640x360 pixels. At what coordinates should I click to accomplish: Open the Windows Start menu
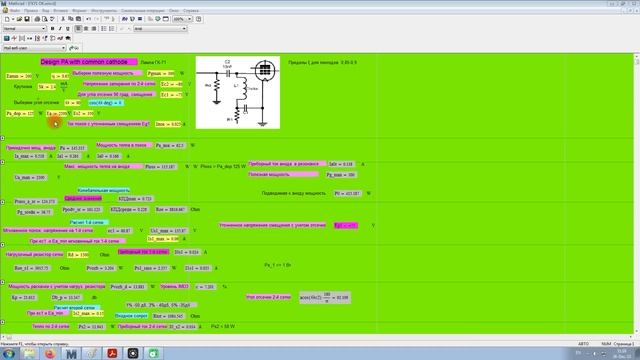click(9, 353)
